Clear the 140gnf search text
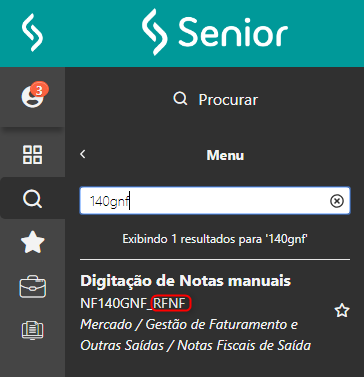Viewport: 364px width, 377px height. [x=337, y=201]
